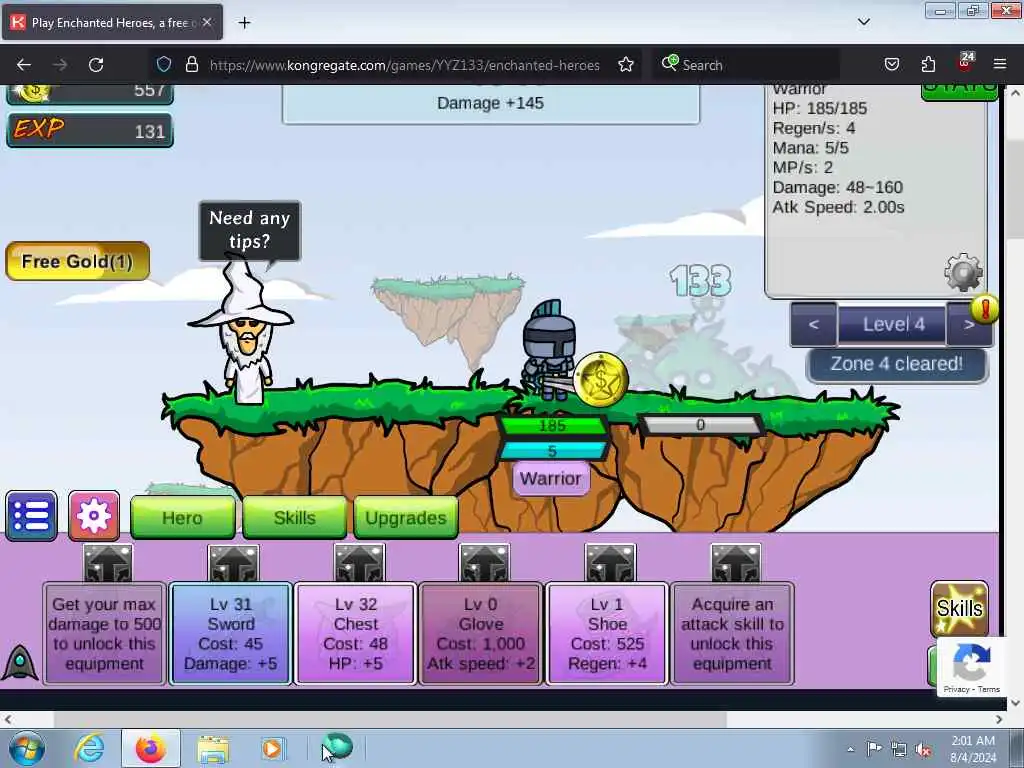
Task: Open the Windows Start orb
Action: [x=27, y=748]
